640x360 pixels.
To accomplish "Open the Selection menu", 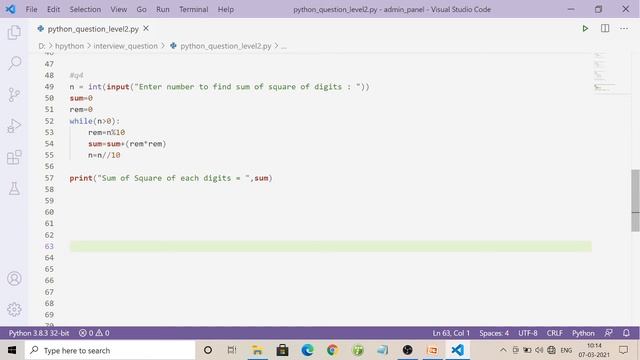I will pyautogui.click(x=85, y=9).
